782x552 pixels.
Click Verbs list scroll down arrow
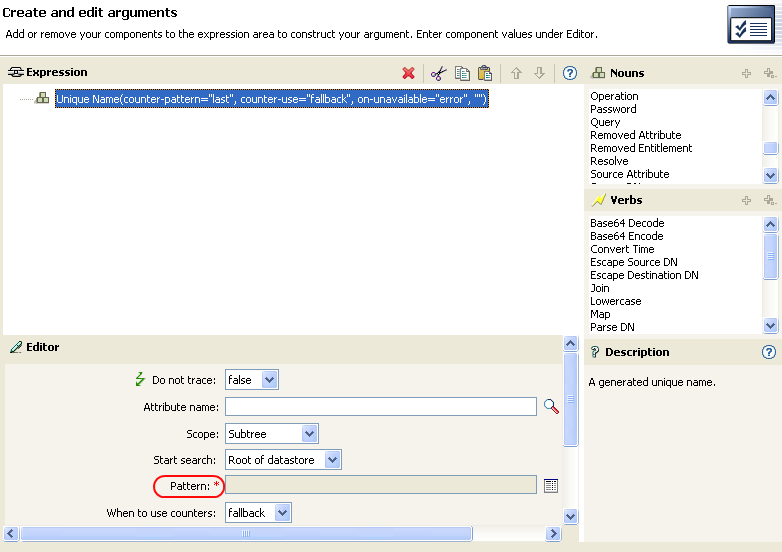tap(770, 326)
